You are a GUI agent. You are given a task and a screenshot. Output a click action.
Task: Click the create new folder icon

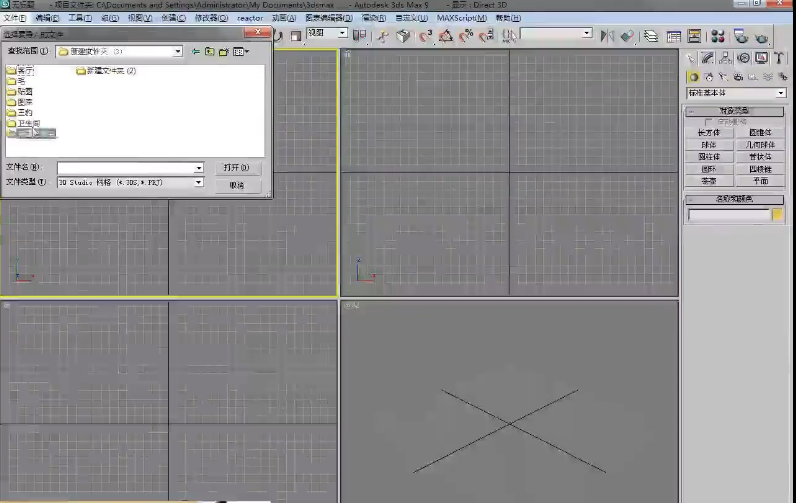(x=223, y=51)
